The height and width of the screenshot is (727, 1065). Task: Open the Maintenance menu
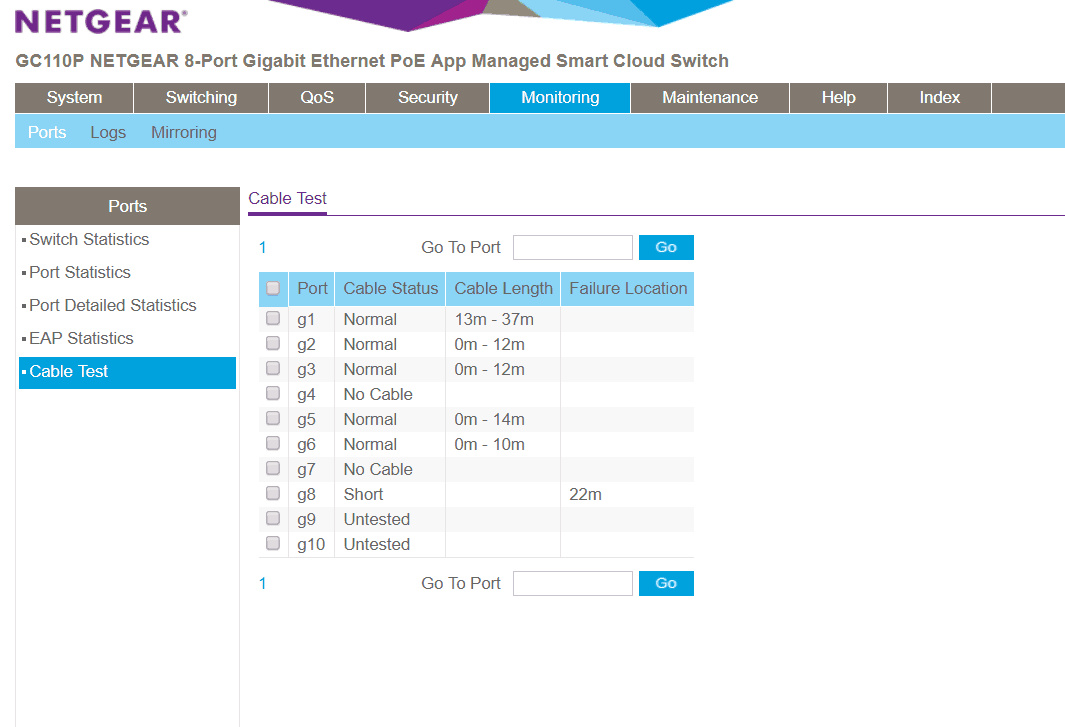click(x=709, y=98)
